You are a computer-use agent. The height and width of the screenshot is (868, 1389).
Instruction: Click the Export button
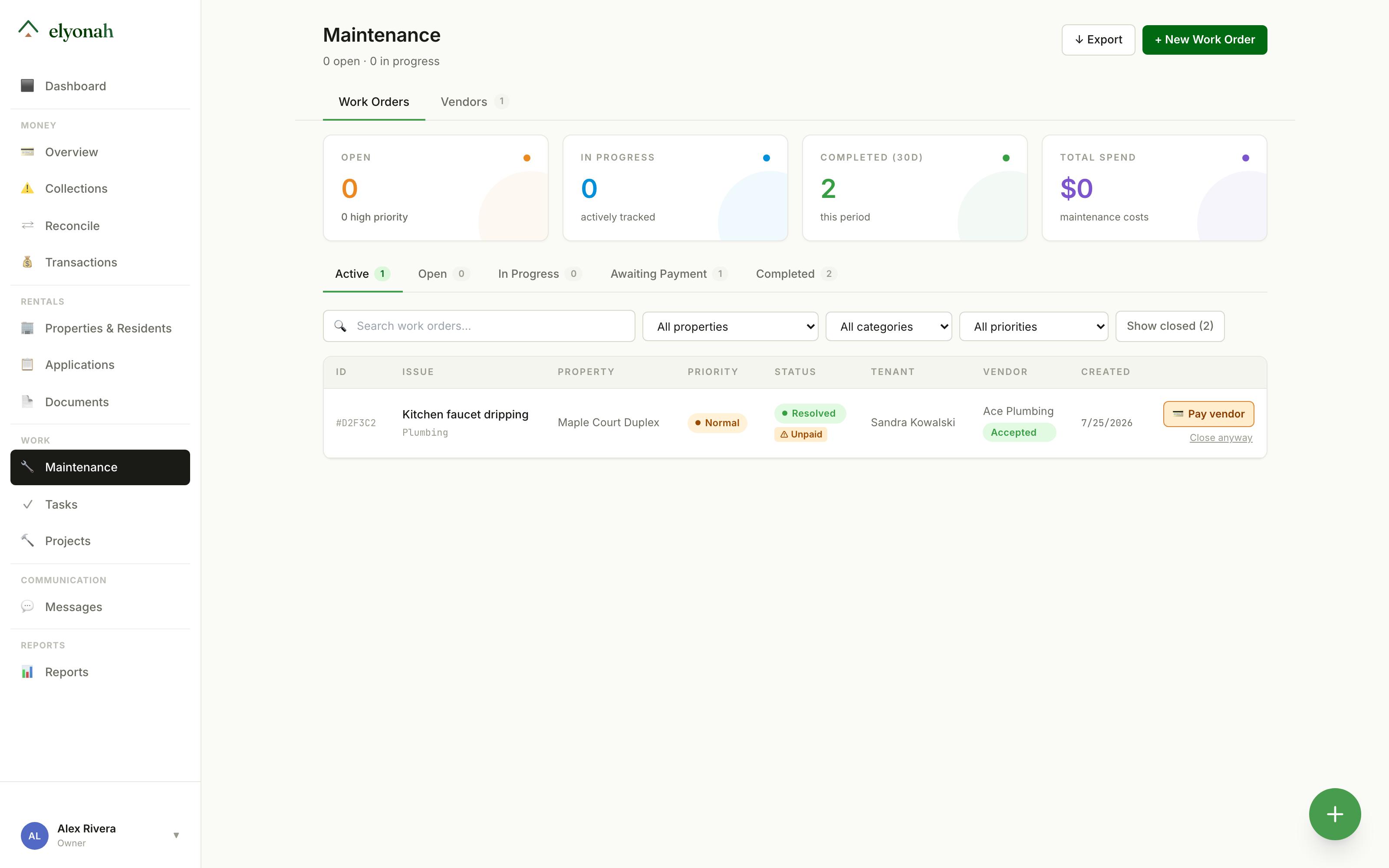point(1098,39)
